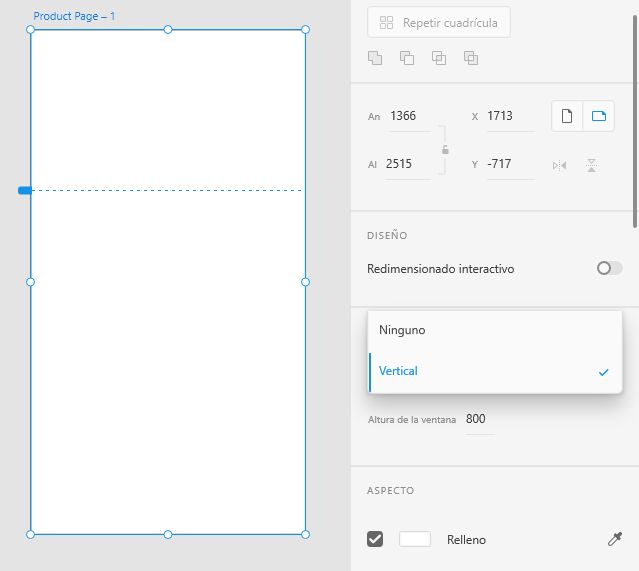This screenshot has height=571, width=639.
Task: Flip the selection horizontally
Action: 560,165
